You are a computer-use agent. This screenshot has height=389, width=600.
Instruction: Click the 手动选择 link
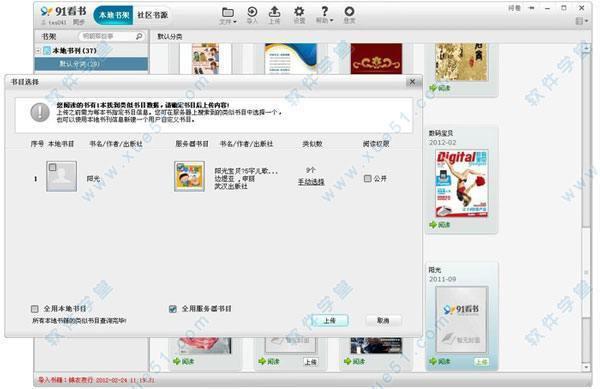point(311,182)
